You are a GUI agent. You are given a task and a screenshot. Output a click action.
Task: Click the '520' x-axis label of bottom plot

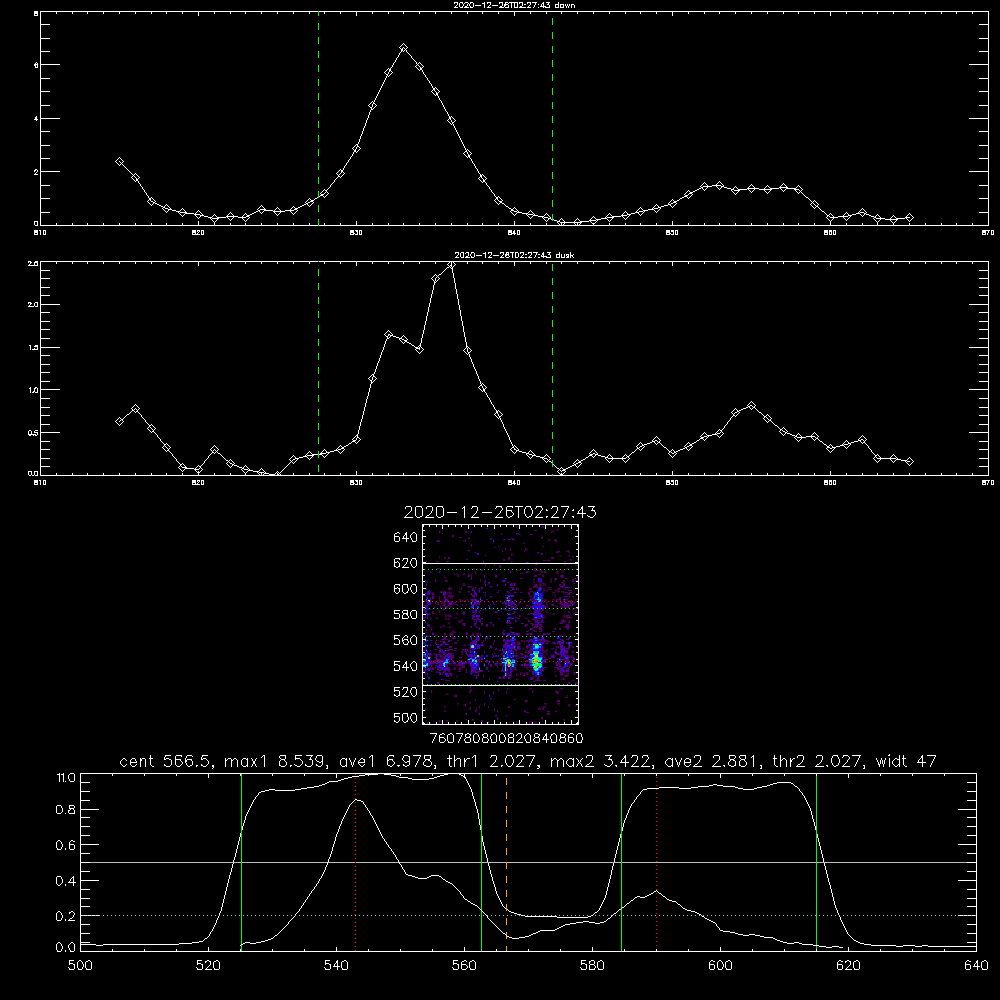click(209, 966)
